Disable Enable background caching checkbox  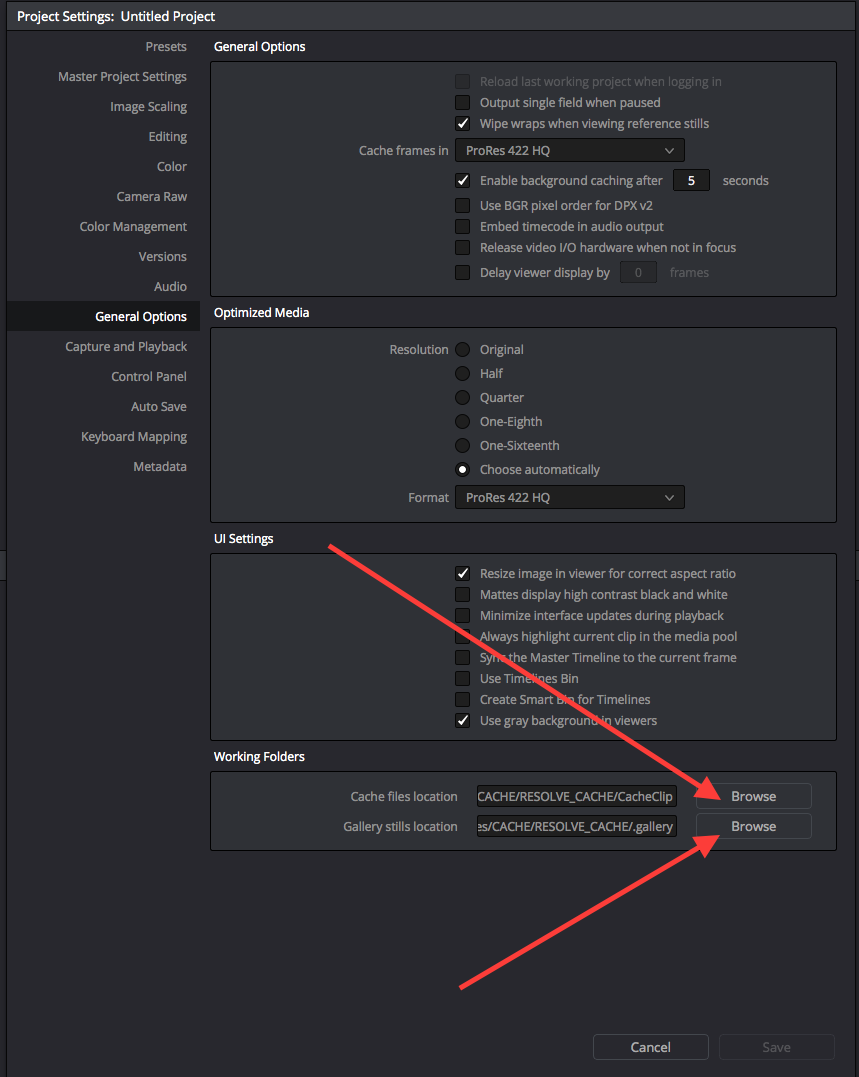point(463,181)
